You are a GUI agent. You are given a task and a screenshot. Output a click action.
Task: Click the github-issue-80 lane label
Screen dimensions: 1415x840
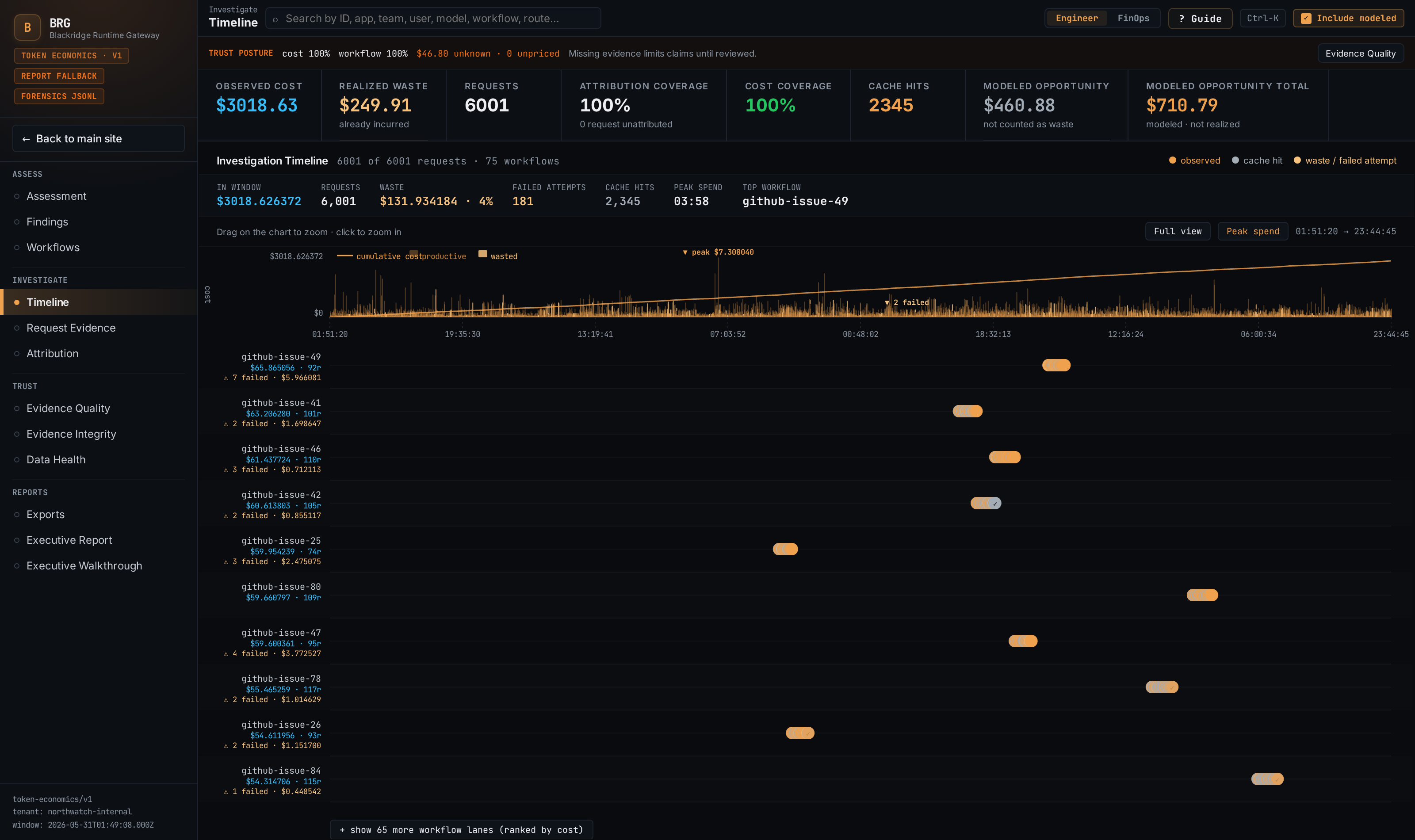coord(281,587)
